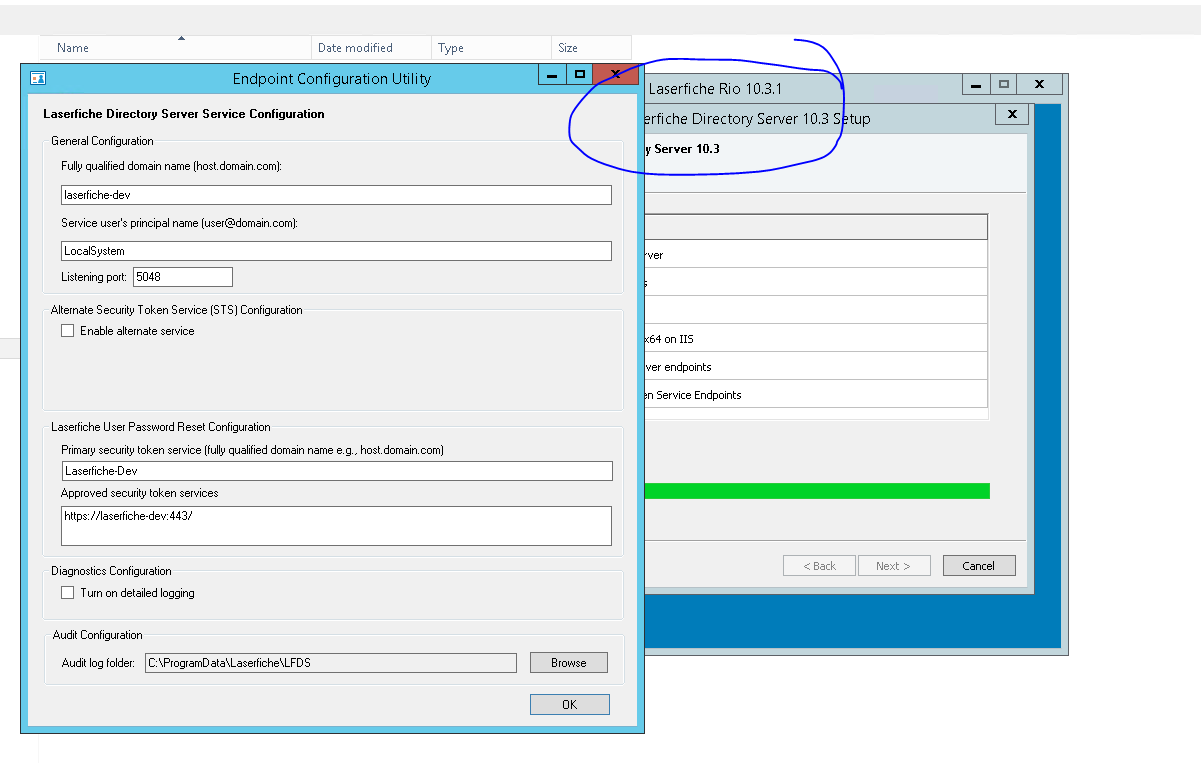The height and width of the screenshot is (763, 1201).
Task: Click the 'Audit Configuration' group label
Action: pos(97,635)
